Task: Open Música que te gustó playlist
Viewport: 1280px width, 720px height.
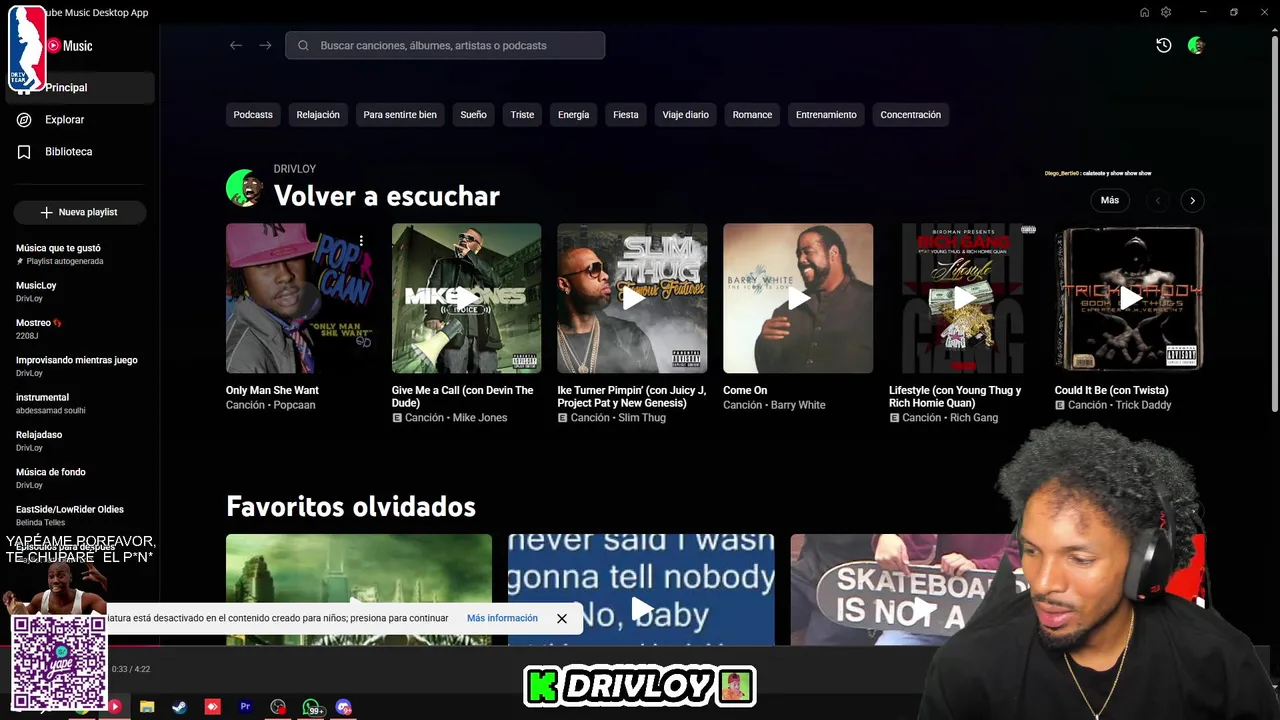Action: [x=80, y=254]
